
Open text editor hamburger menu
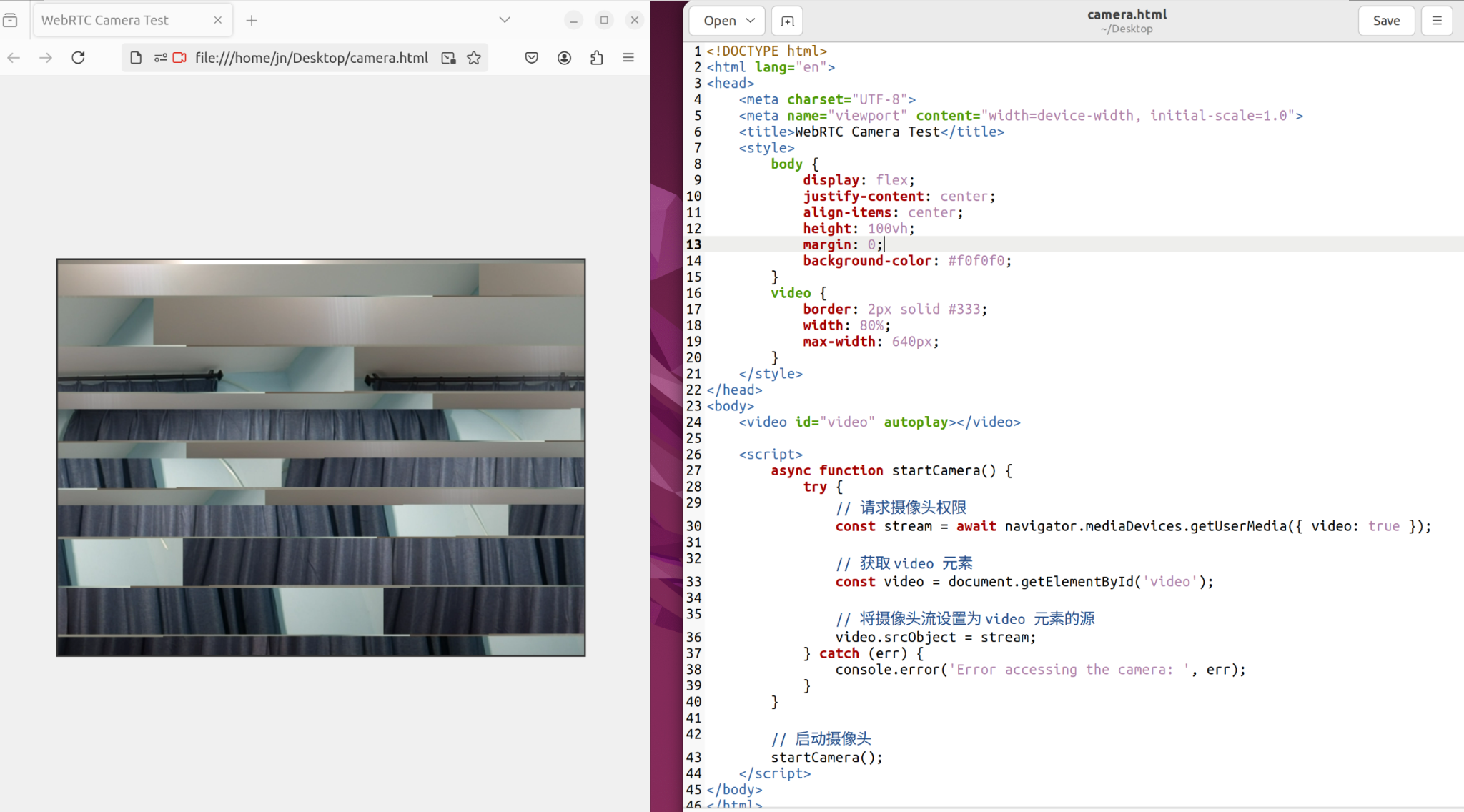pos(1437,21)
